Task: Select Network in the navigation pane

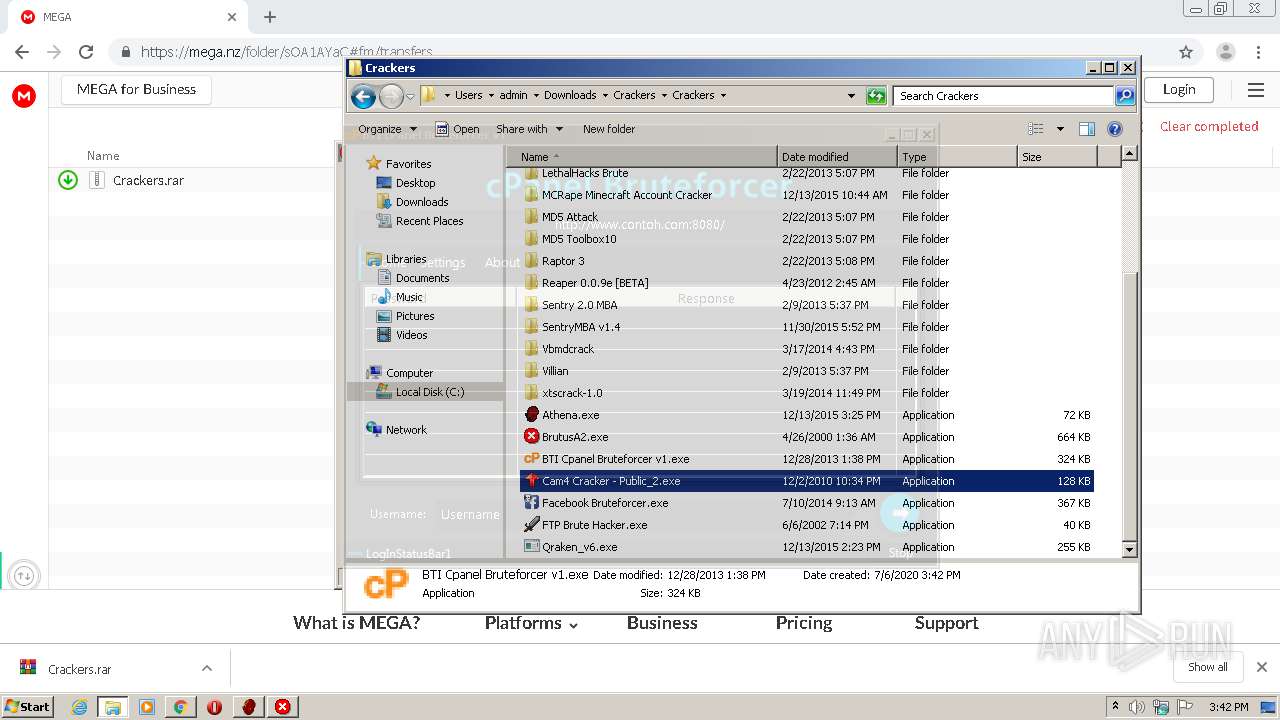Action: [x=406, y=430]
